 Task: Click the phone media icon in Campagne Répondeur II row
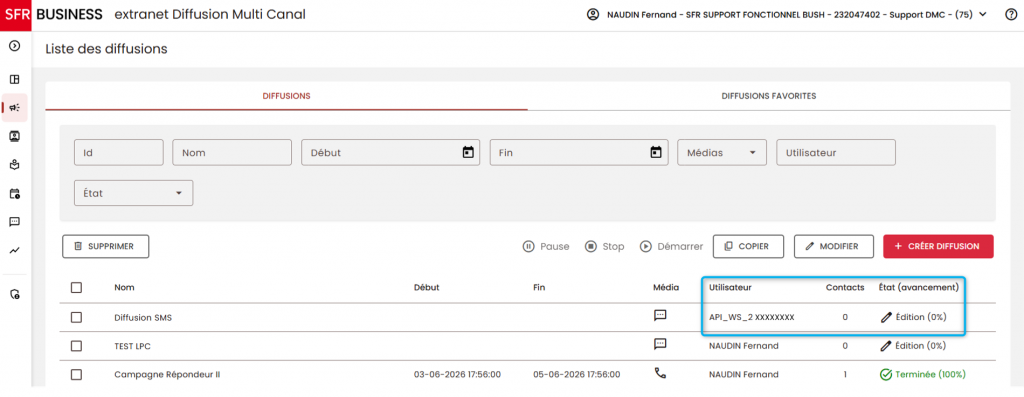pyautogui.click(x=660, y=373)
